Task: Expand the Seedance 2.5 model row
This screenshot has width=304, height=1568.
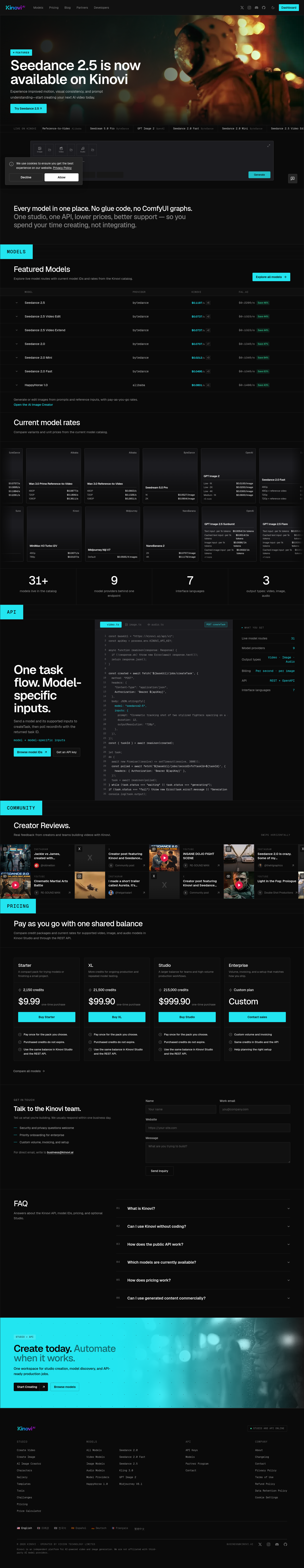Action: point(152,302)
